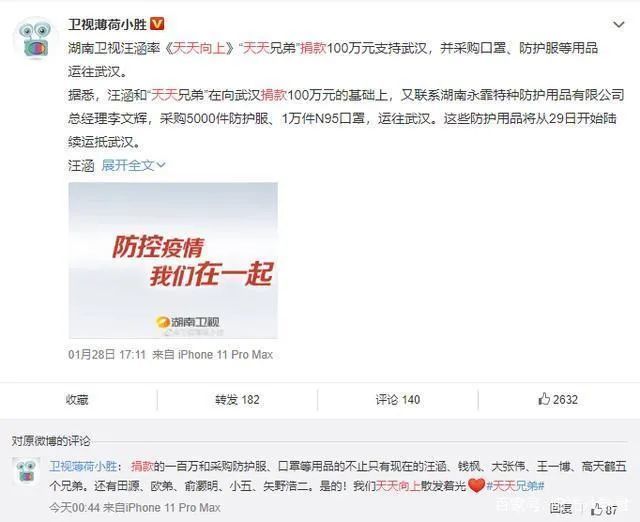640x522 pixels.
Task: Click the orange verified V badge
Action: point(157,24)
